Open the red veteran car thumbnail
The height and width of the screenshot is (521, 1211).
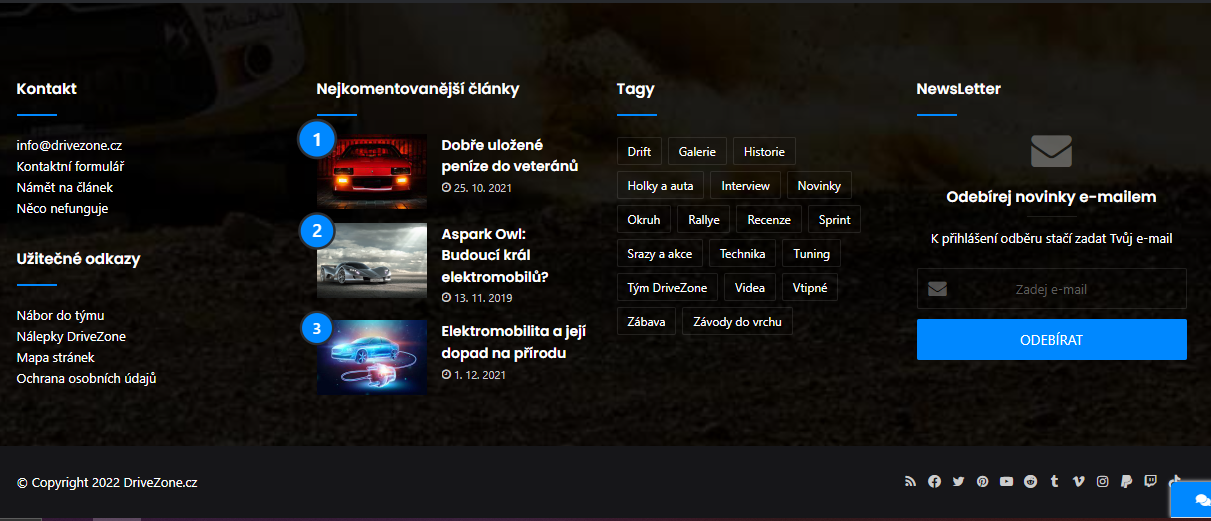[372, 171]
